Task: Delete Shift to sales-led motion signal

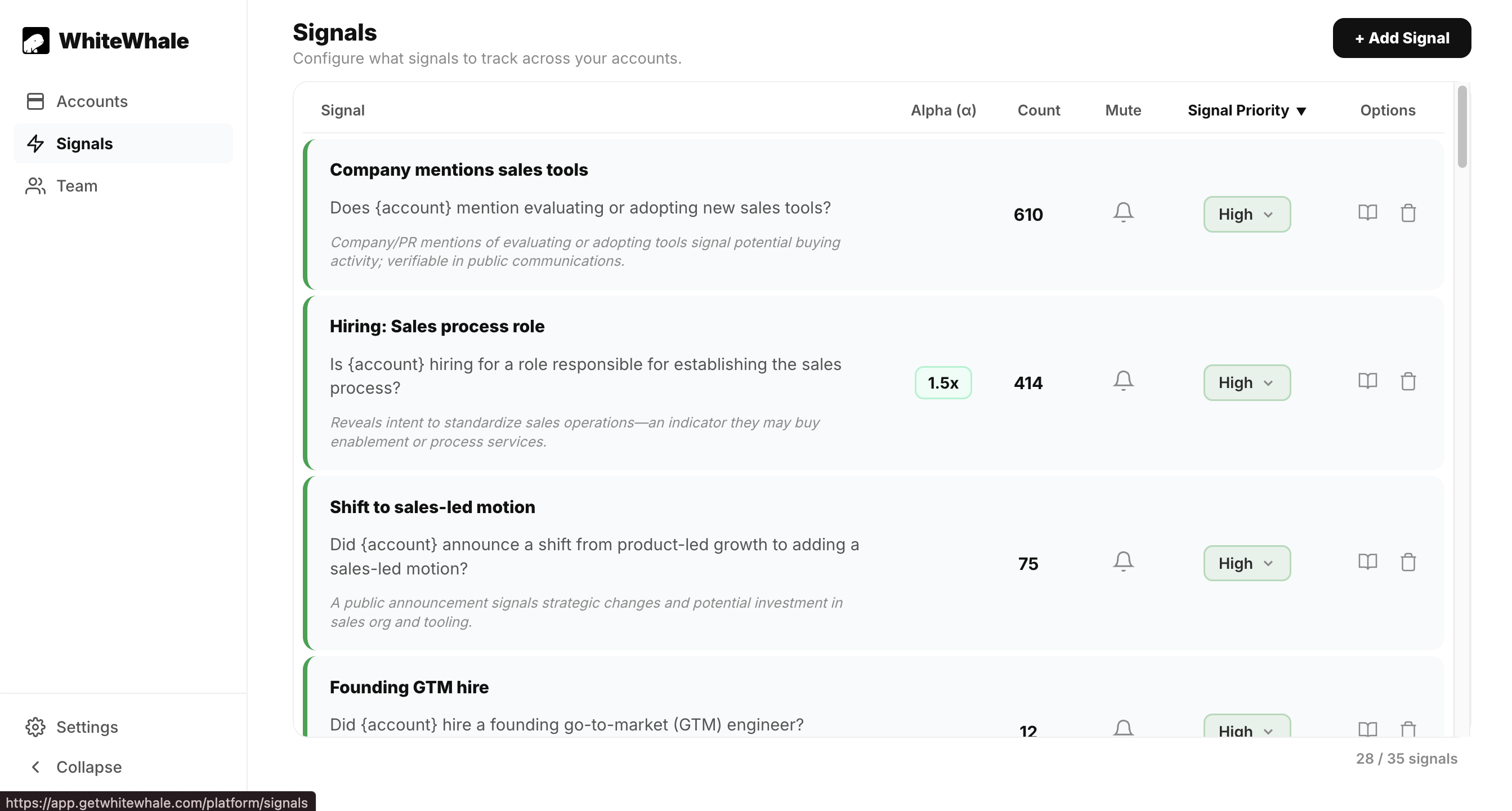Action: click(x=1408, y=562)
